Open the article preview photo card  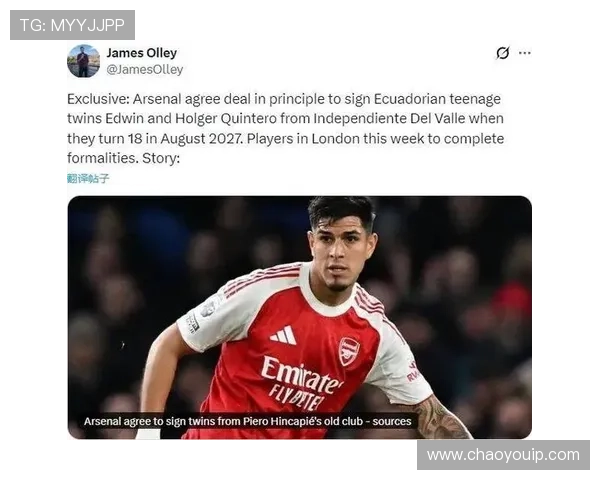coord(300,317)
